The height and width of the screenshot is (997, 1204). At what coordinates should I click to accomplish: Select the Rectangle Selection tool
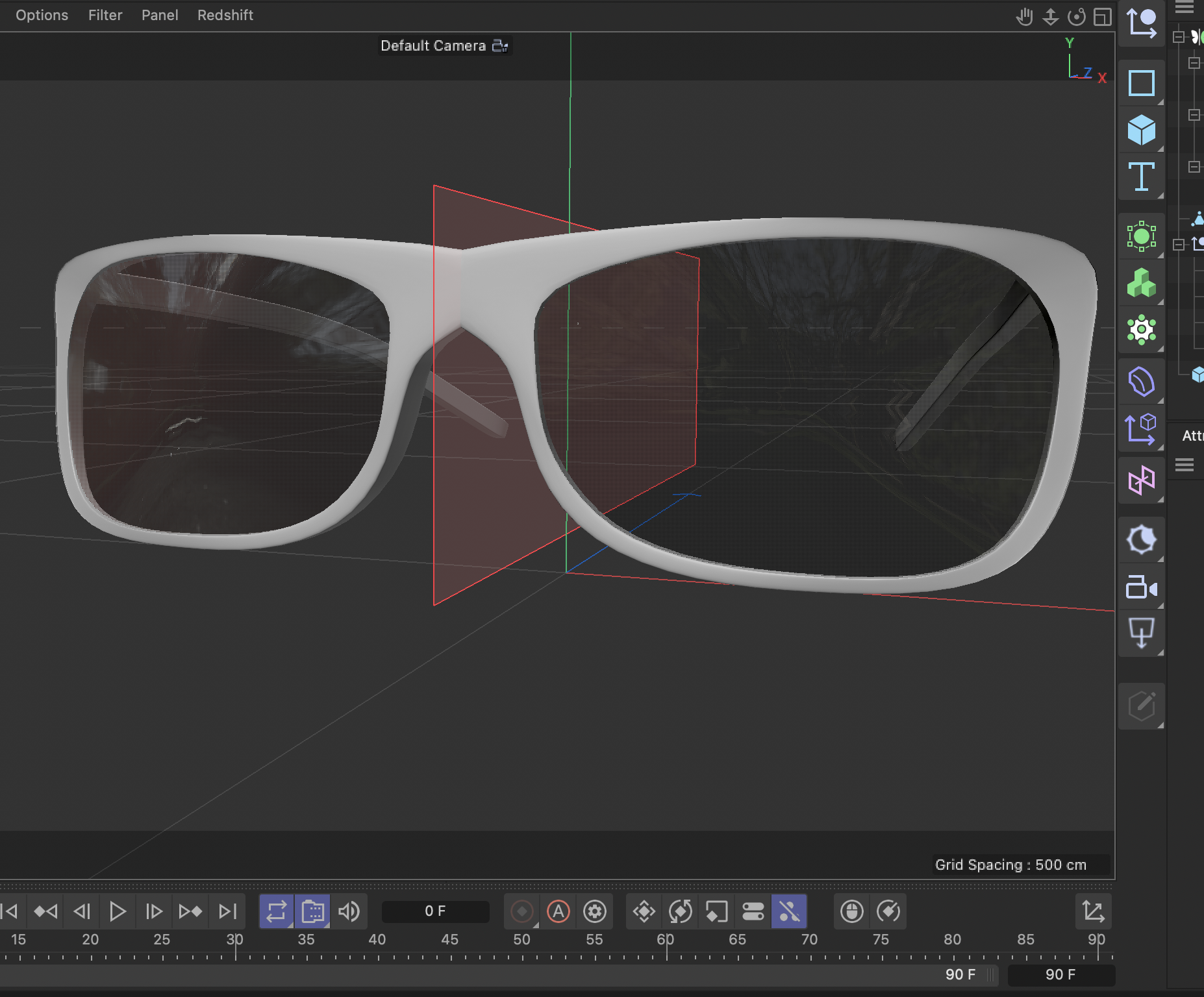point(1142,83)
